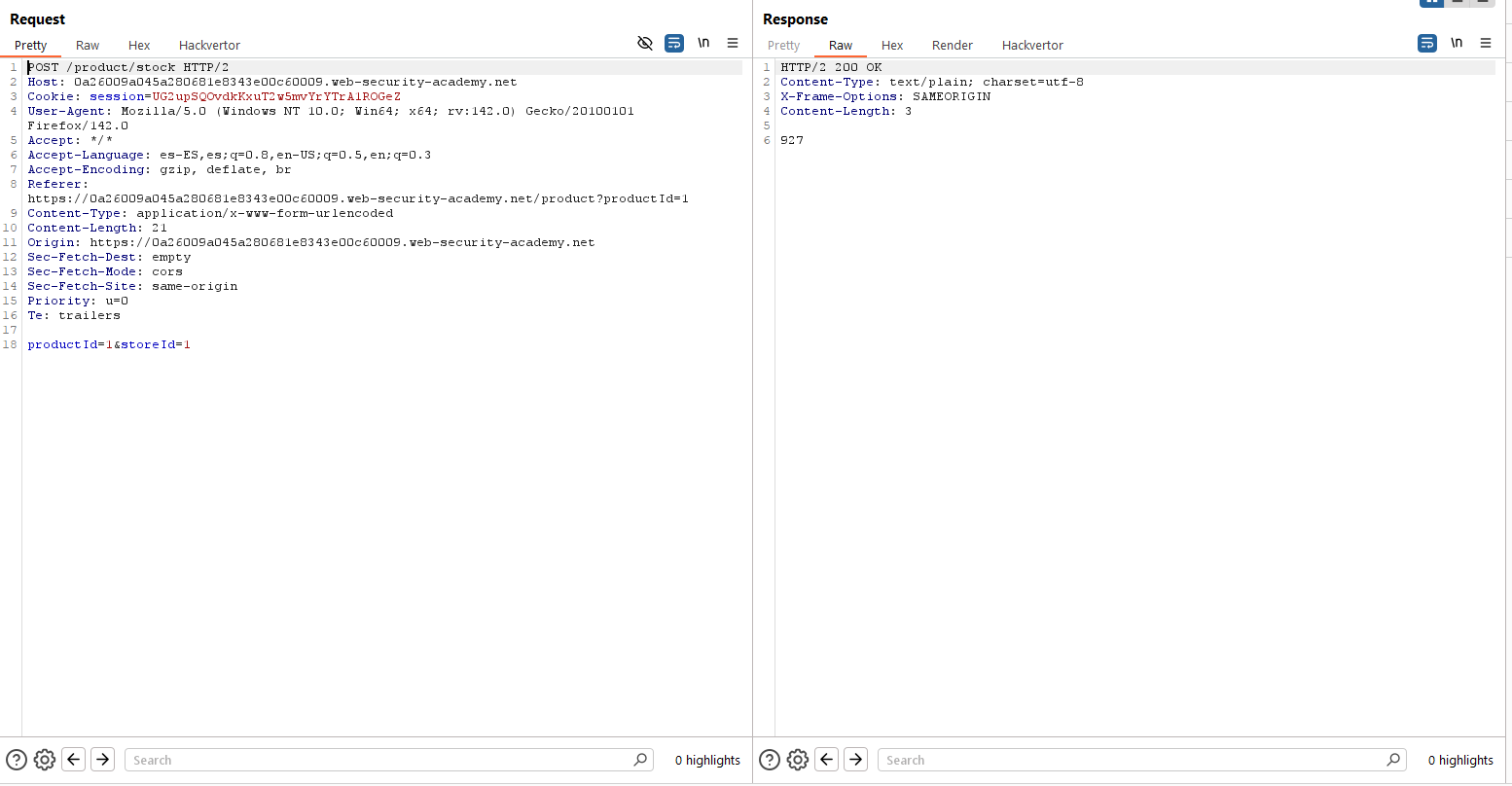Show non-printable \n characters in Request

(703, 43)
